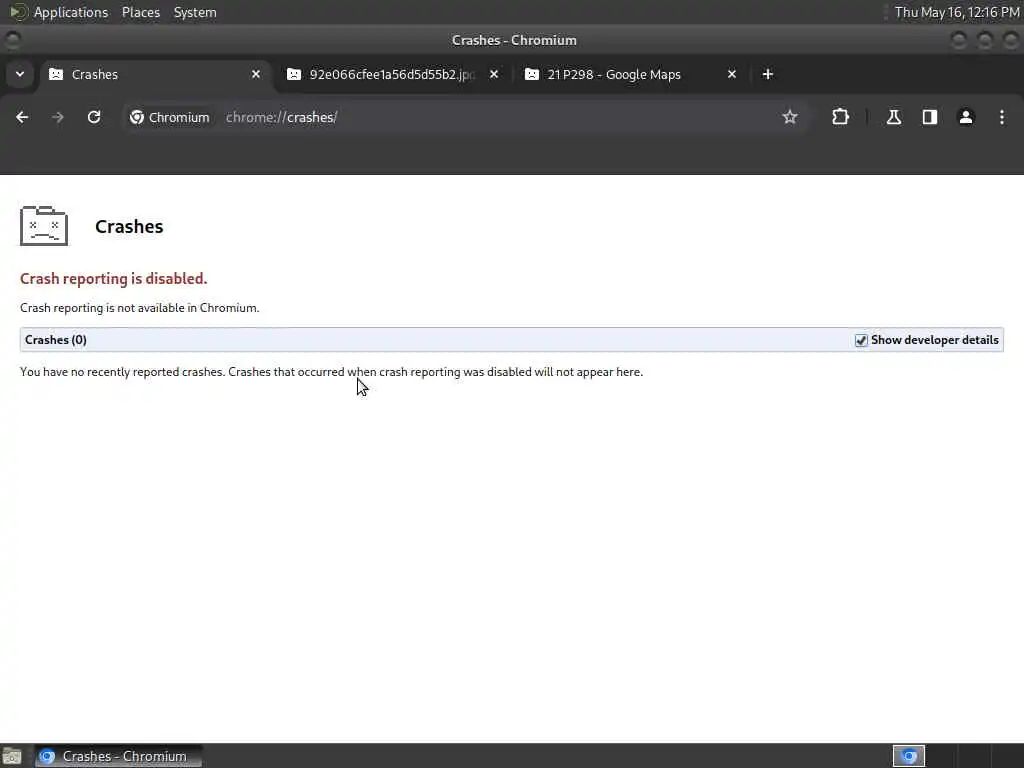Image resolution: width=1024 pixels, height=768 pixels.
Task: Expand the tab search dropdown arrow
Action: pos(20,74)
